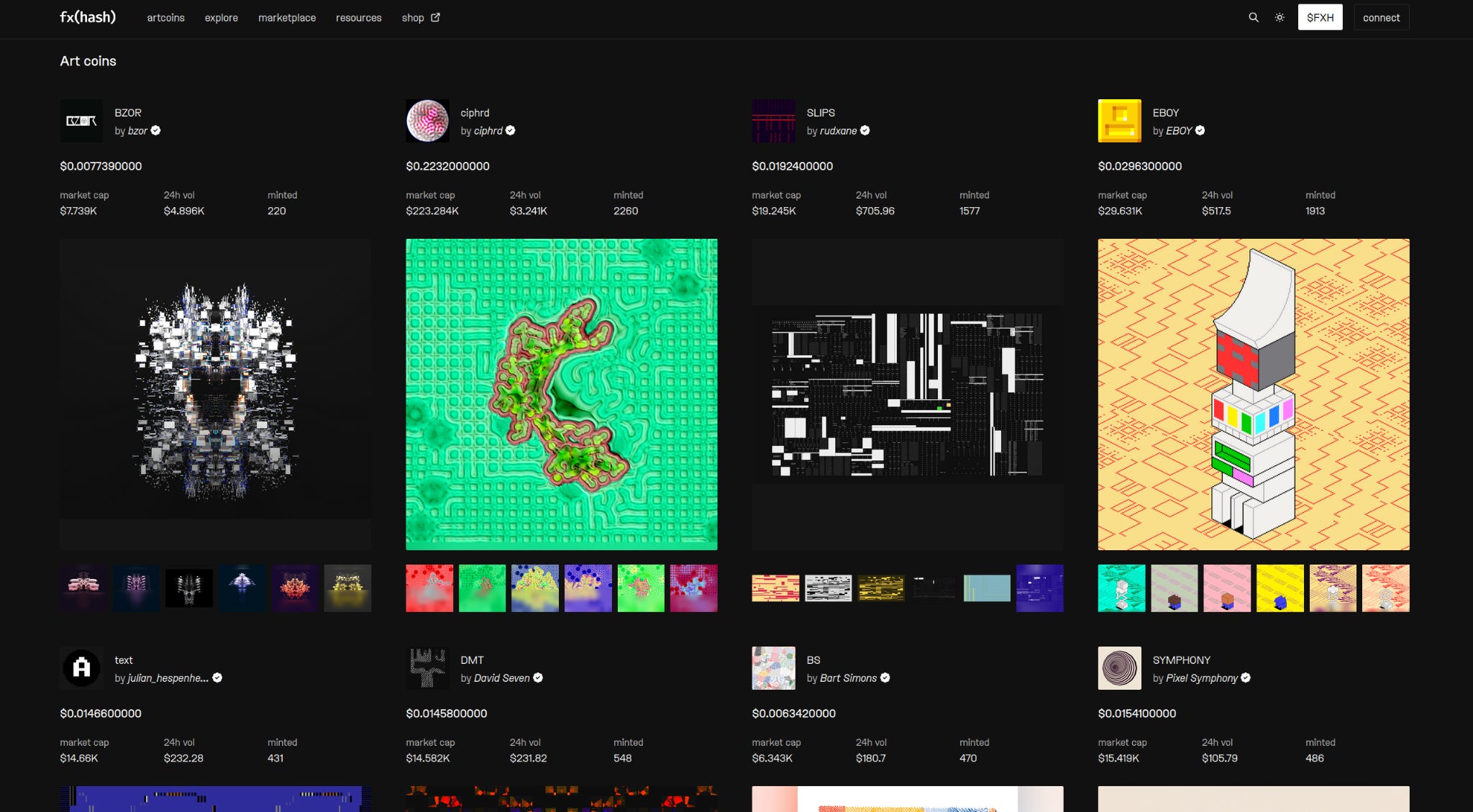Open the yellow EBOY coin icon
Viewport: 1473px width, 812px height.
(x=1119, y=121)
